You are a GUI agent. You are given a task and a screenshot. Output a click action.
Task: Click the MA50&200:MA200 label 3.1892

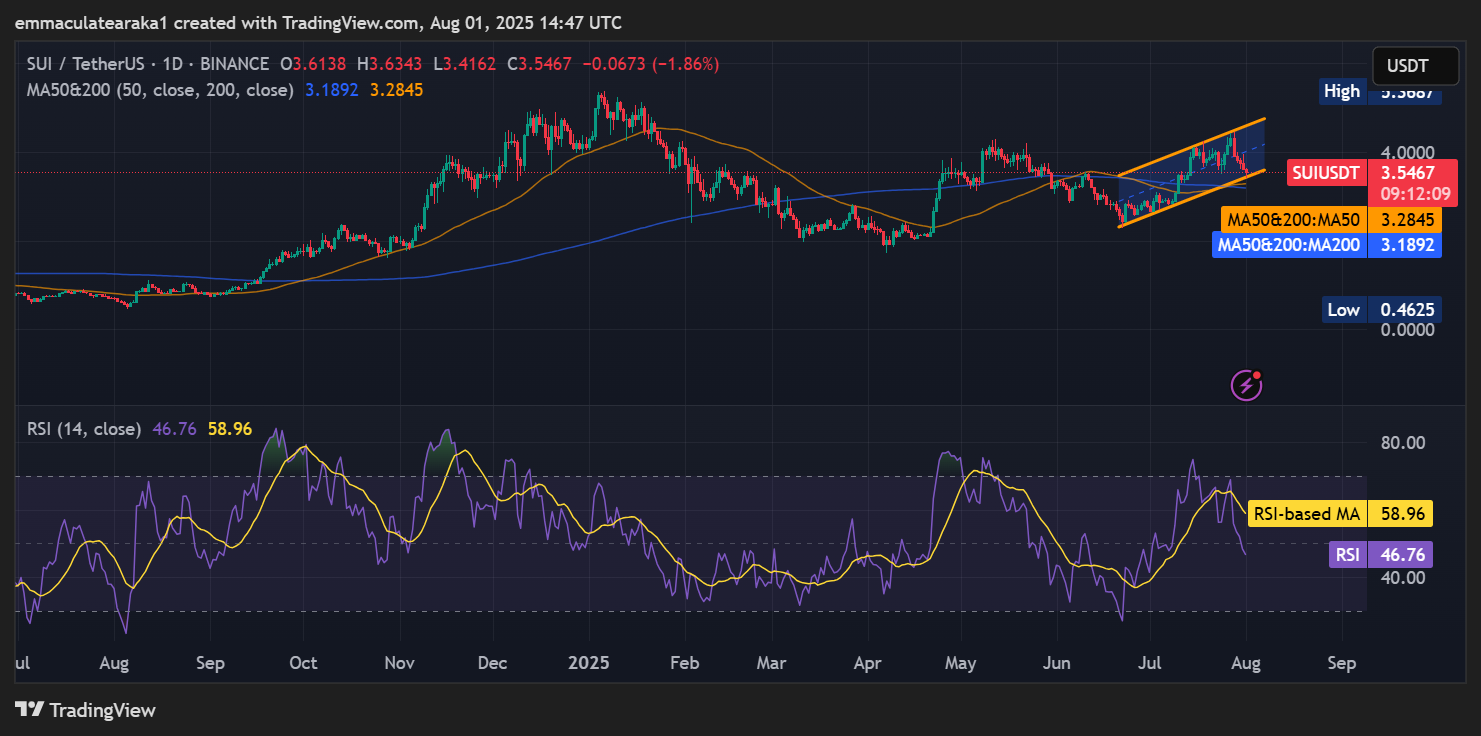click(1327, 245)
